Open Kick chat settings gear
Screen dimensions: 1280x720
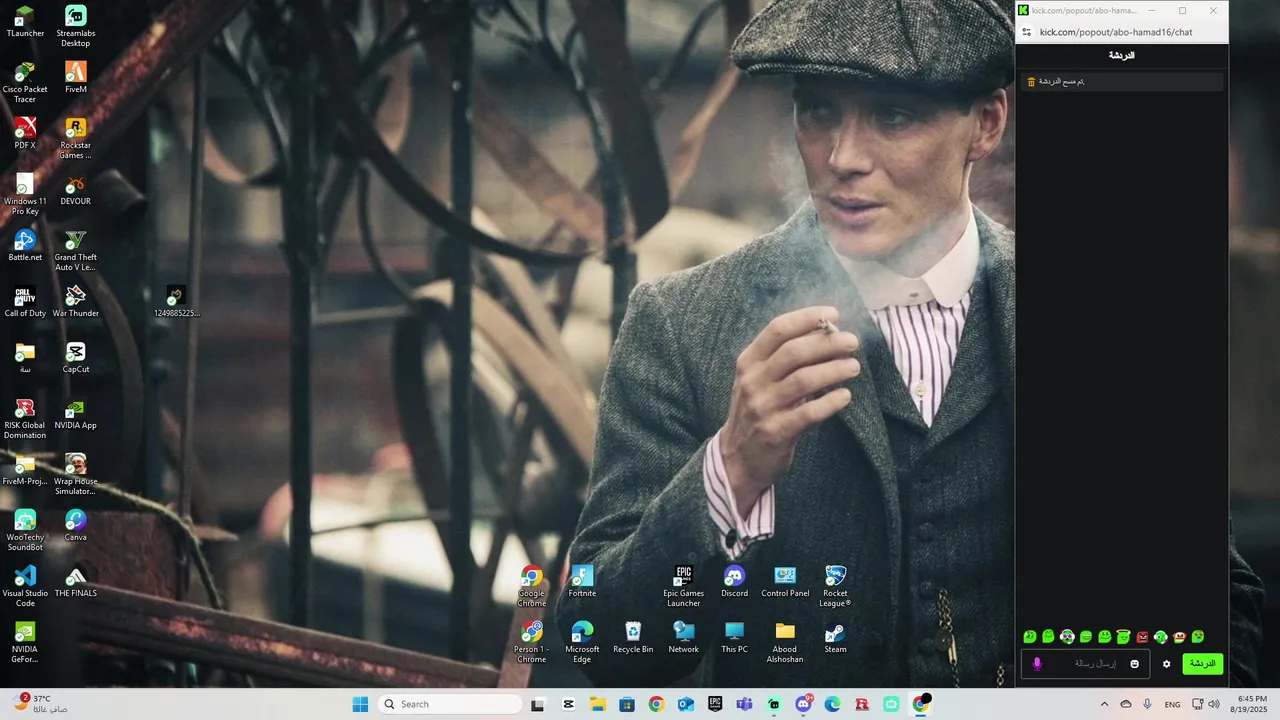[1166, 664]
